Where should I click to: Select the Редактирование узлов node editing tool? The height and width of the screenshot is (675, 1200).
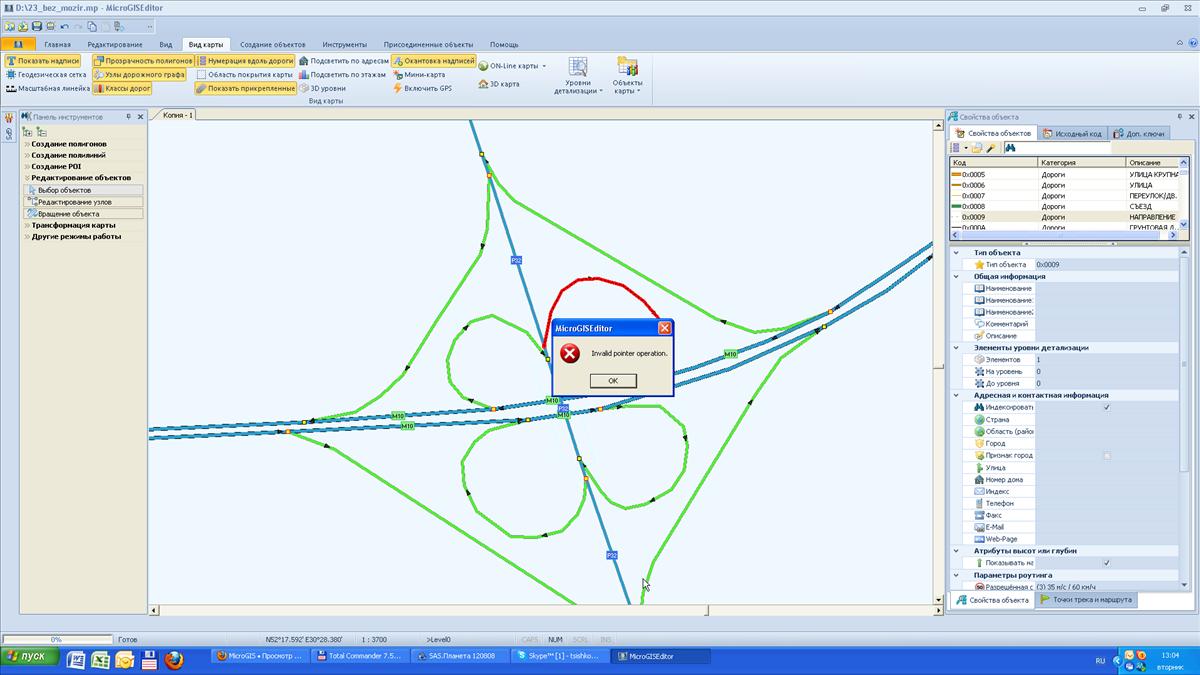(75, 202)
